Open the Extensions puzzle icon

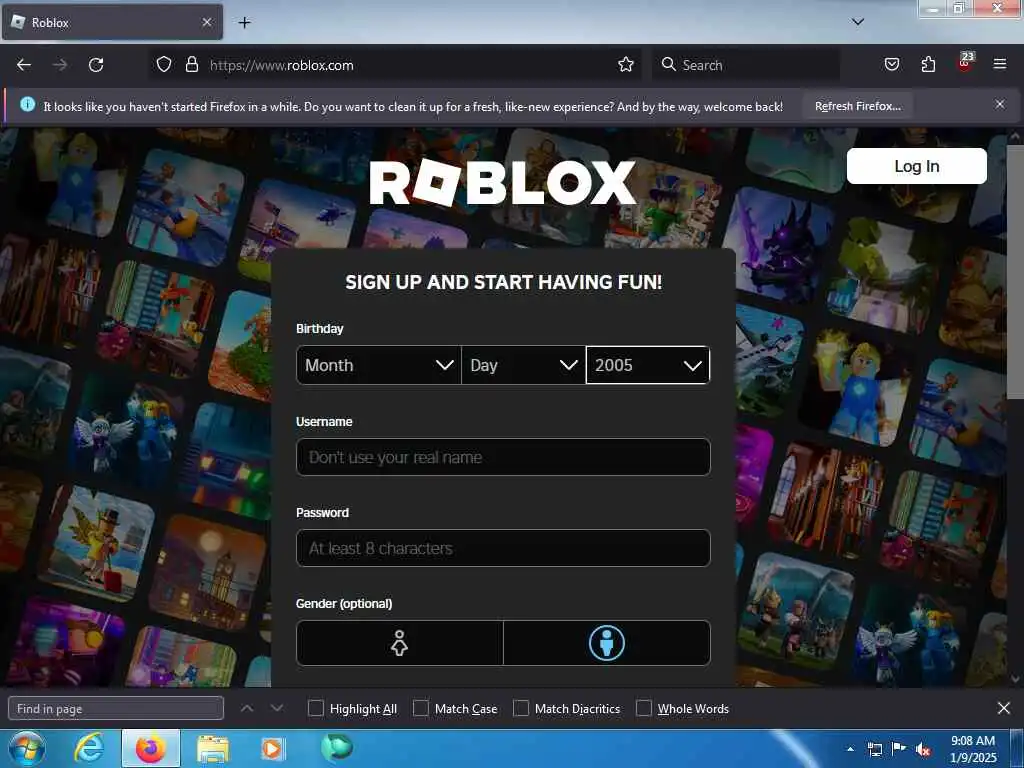(928, 64)
